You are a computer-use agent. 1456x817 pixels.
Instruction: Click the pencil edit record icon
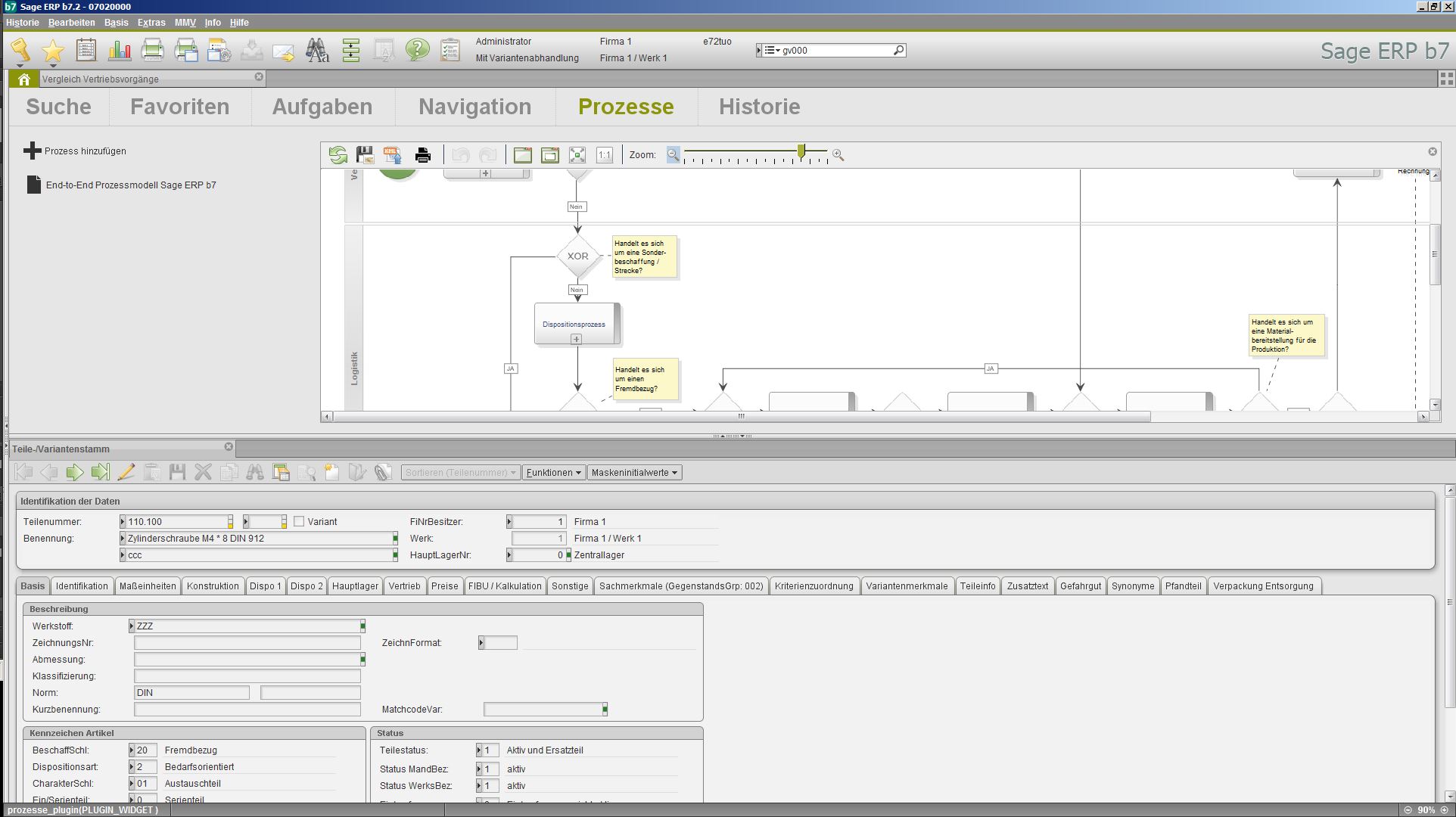126,473
